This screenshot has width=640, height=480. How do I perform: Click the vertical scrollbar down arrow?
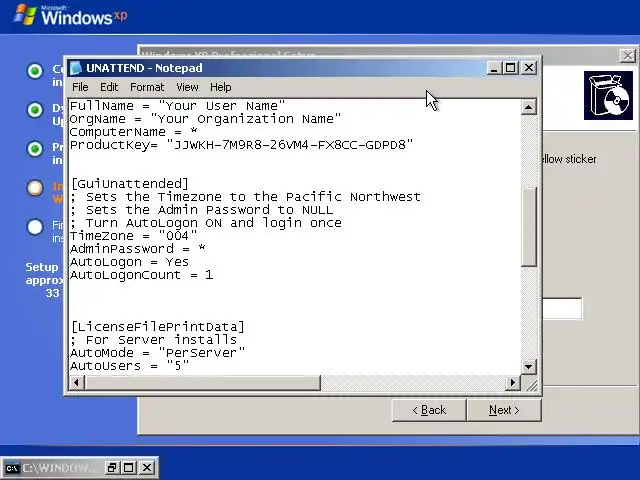click(x=529, y=366)
